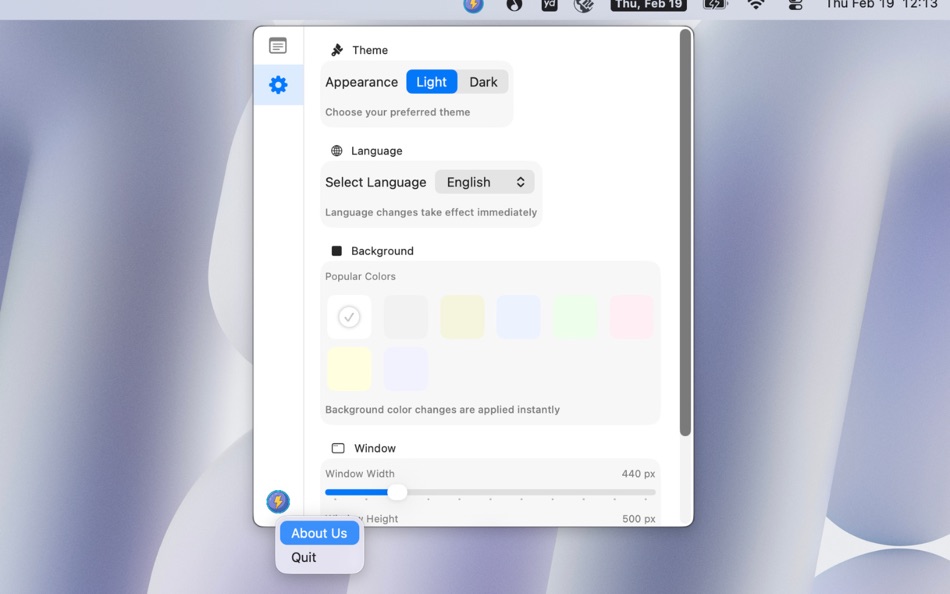Image resolution: width=950 pixels, height=594 pixels.
Task: Select the Light appearance option
Action: coord(431,81)
